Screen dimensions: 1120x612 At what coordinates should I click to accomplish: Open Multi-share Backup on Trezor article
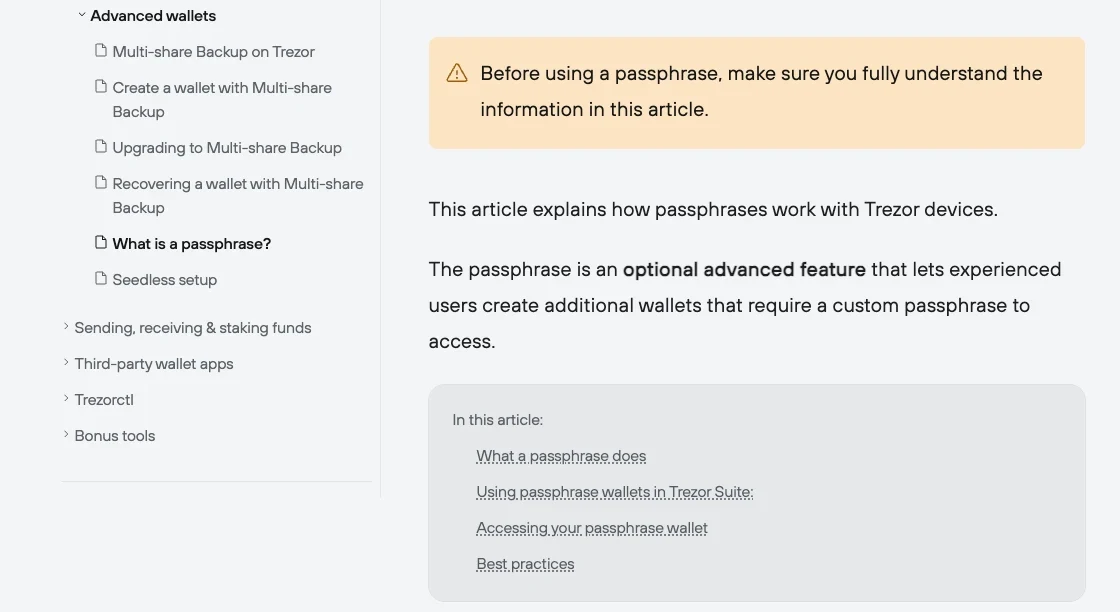pyautogui.click(x=214, y=51)
